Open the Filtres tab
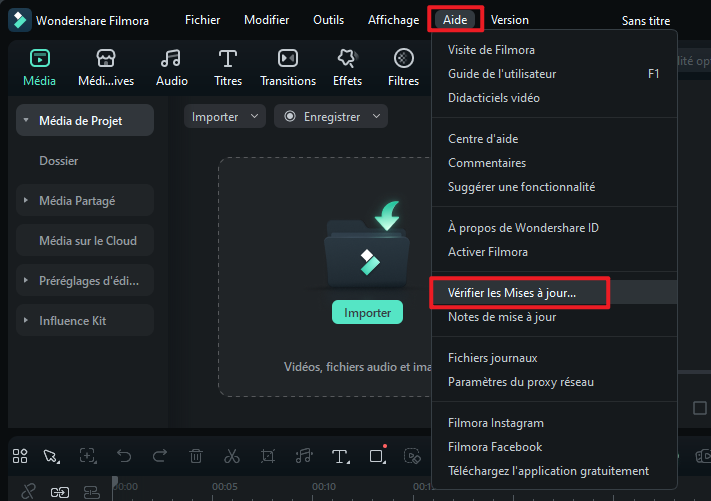711x501 pixels. [403, 68]
